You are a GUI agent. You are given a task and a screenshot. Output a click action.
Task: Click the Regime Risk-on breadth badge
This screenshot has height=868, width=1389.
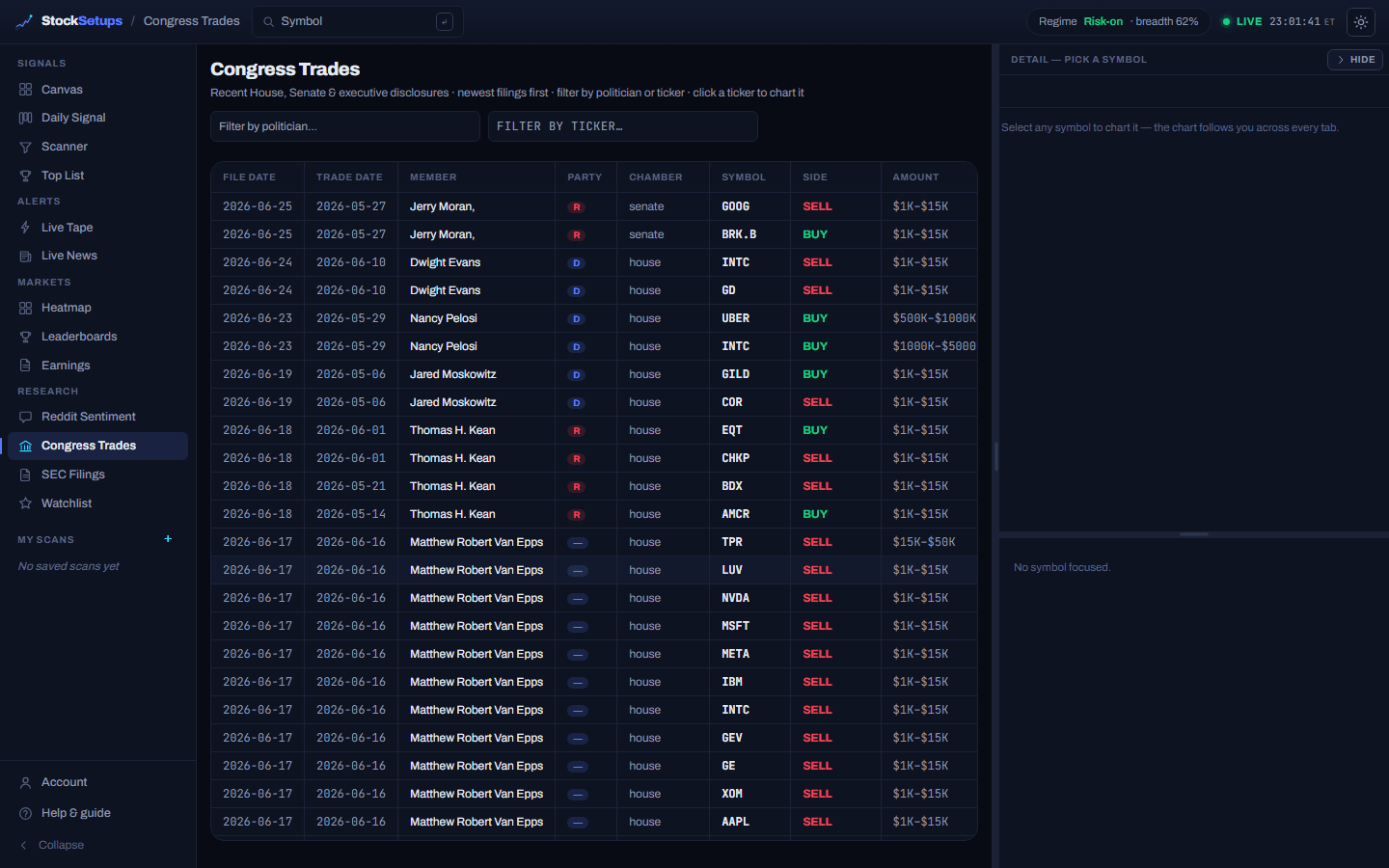[1119, 21]
